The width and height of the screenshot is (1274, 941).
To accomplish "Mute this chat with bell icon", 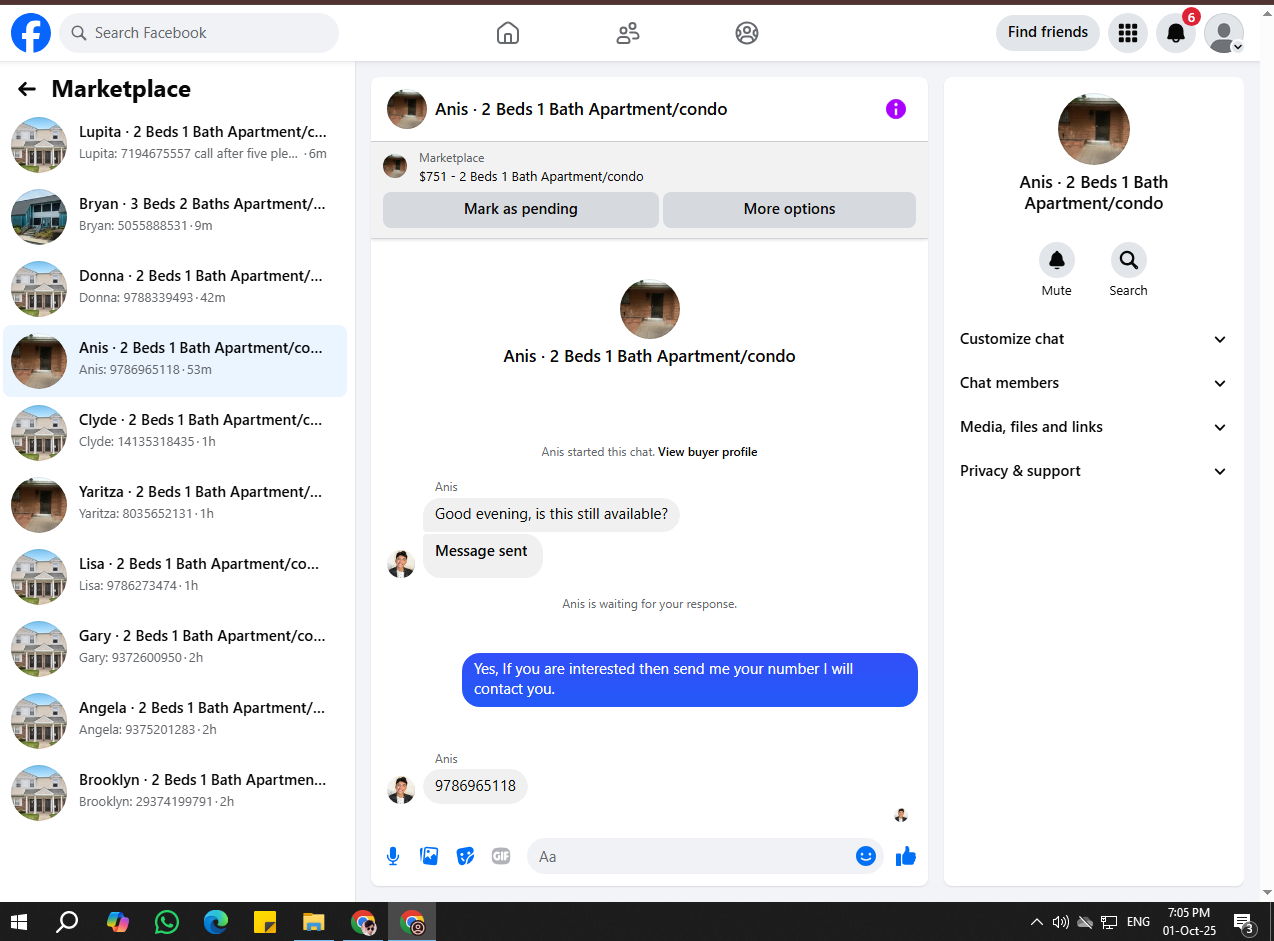I will (1057, 261).
